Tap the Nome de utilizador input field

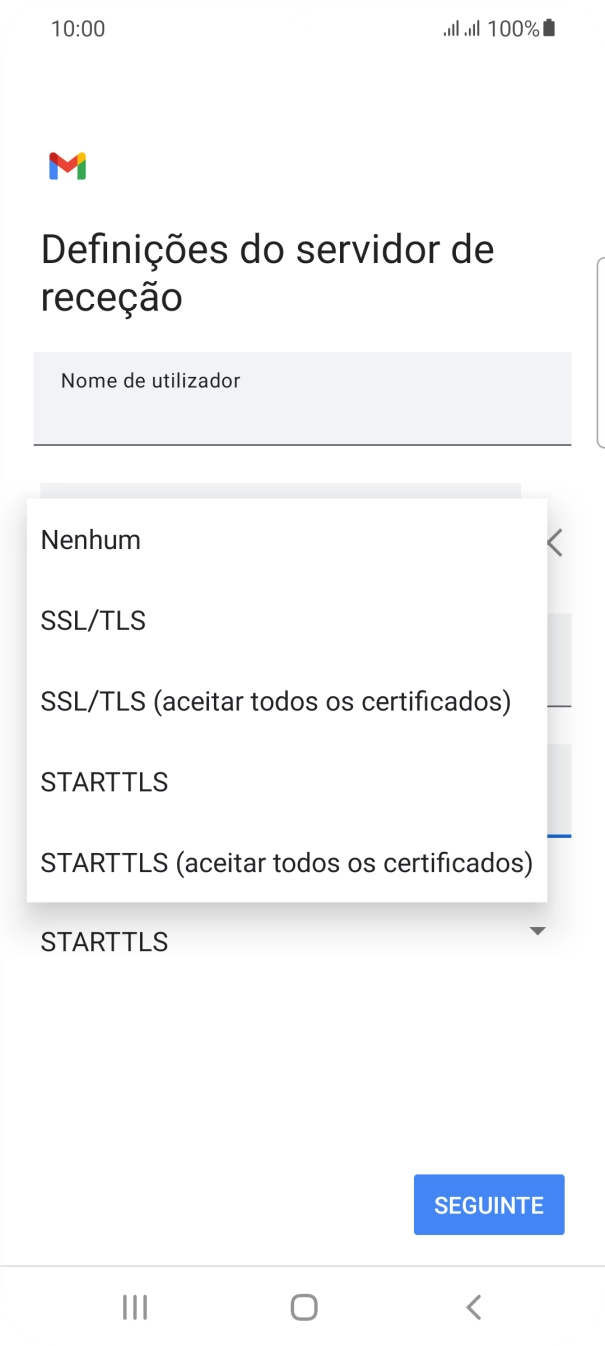coord(302,398)
